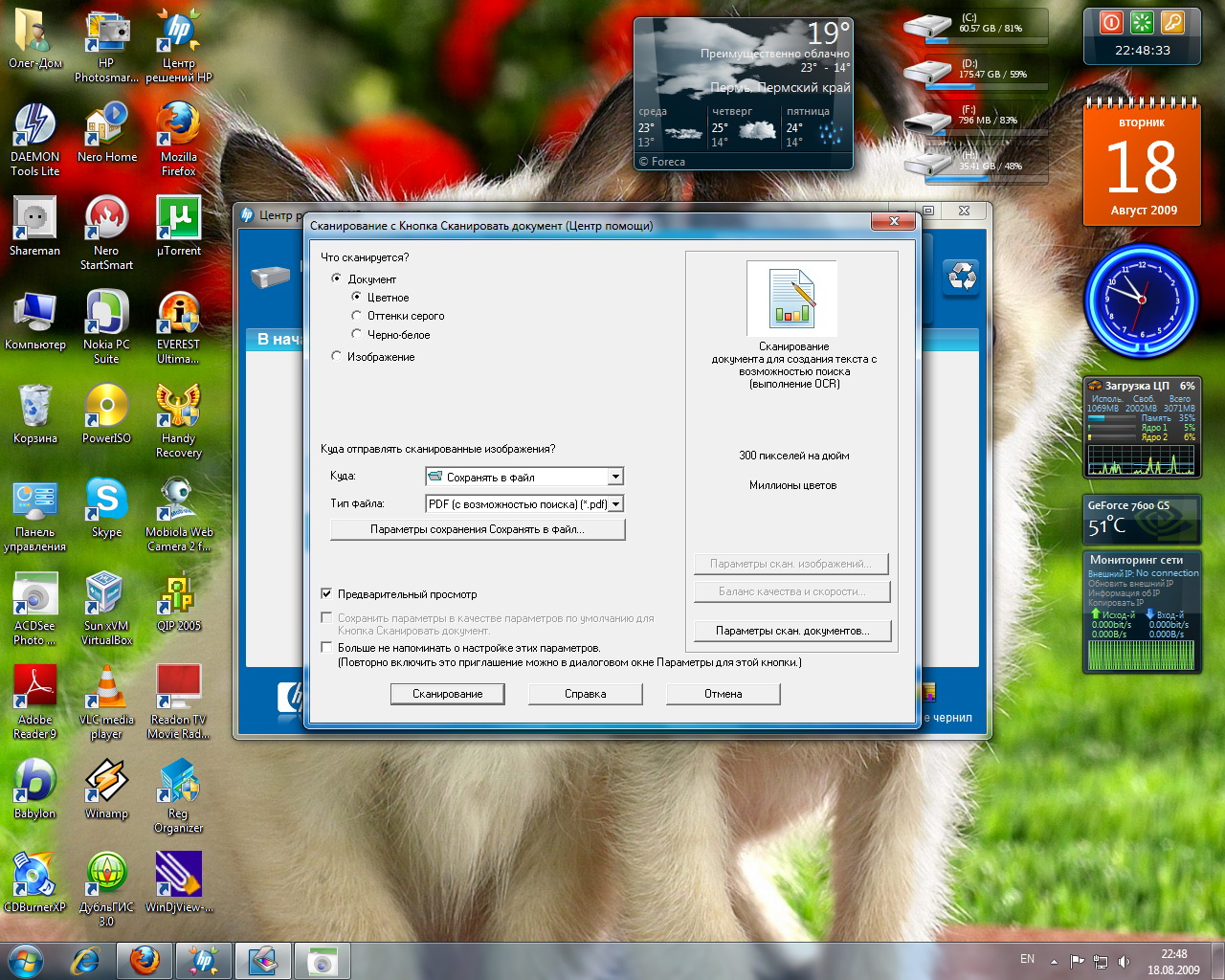
Task: Open Internet Explorer taskbar icon
Action: [87, 960]
